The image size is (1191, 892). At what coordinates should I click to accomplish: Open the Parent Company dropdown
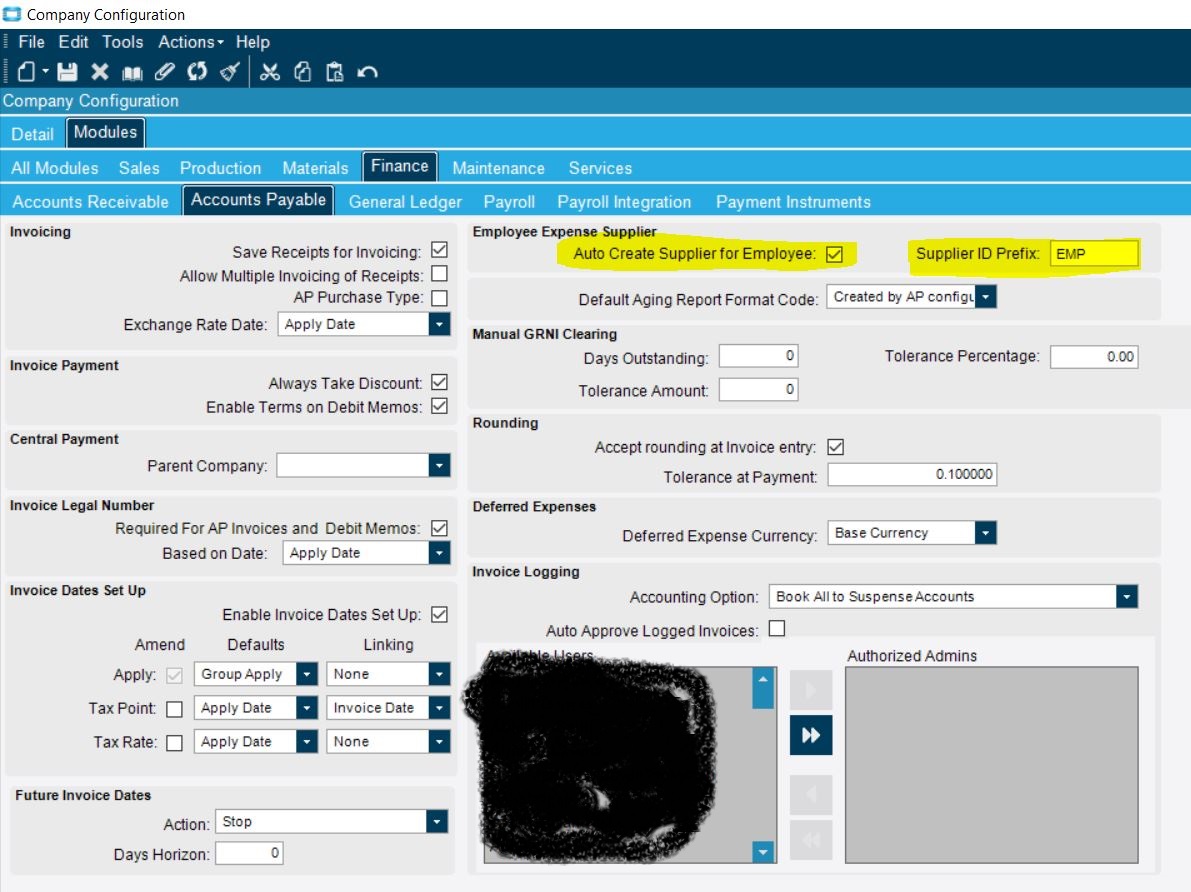pos(439,465)
